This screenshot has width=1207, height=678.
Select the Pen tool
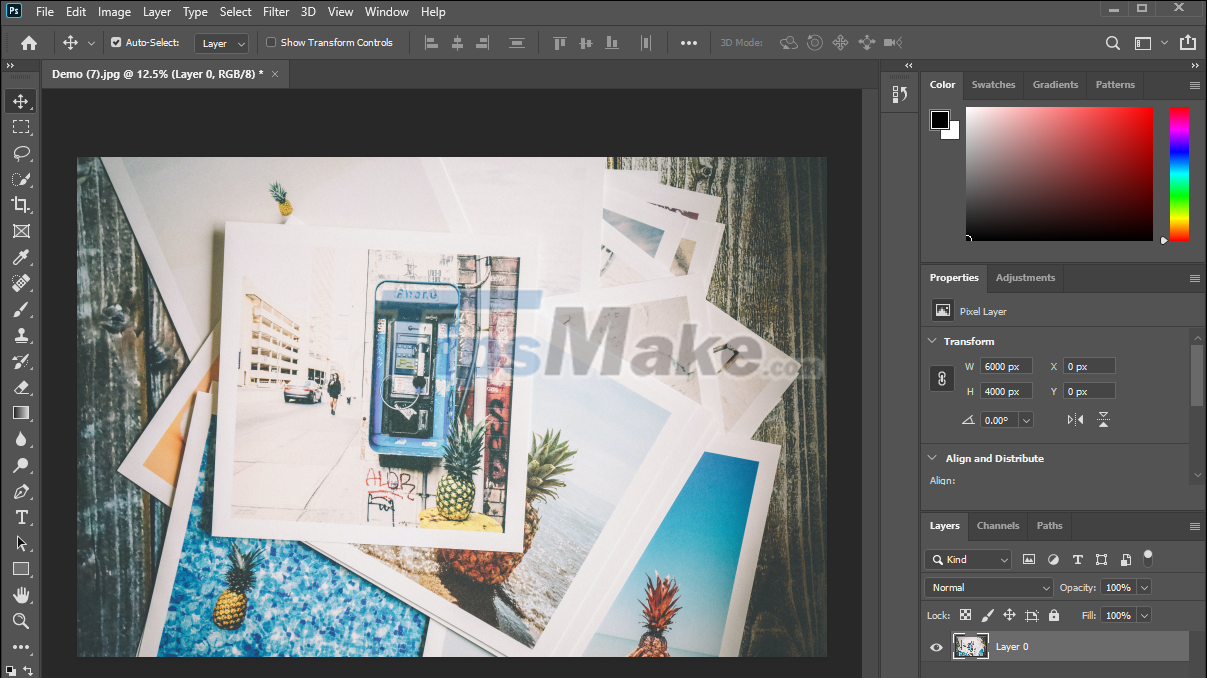[x=21, y=491]
